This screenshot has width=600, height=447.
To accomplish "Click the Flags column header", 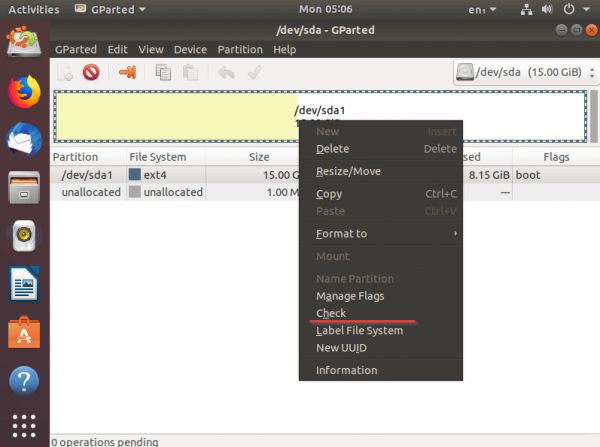I will point(556,157).
